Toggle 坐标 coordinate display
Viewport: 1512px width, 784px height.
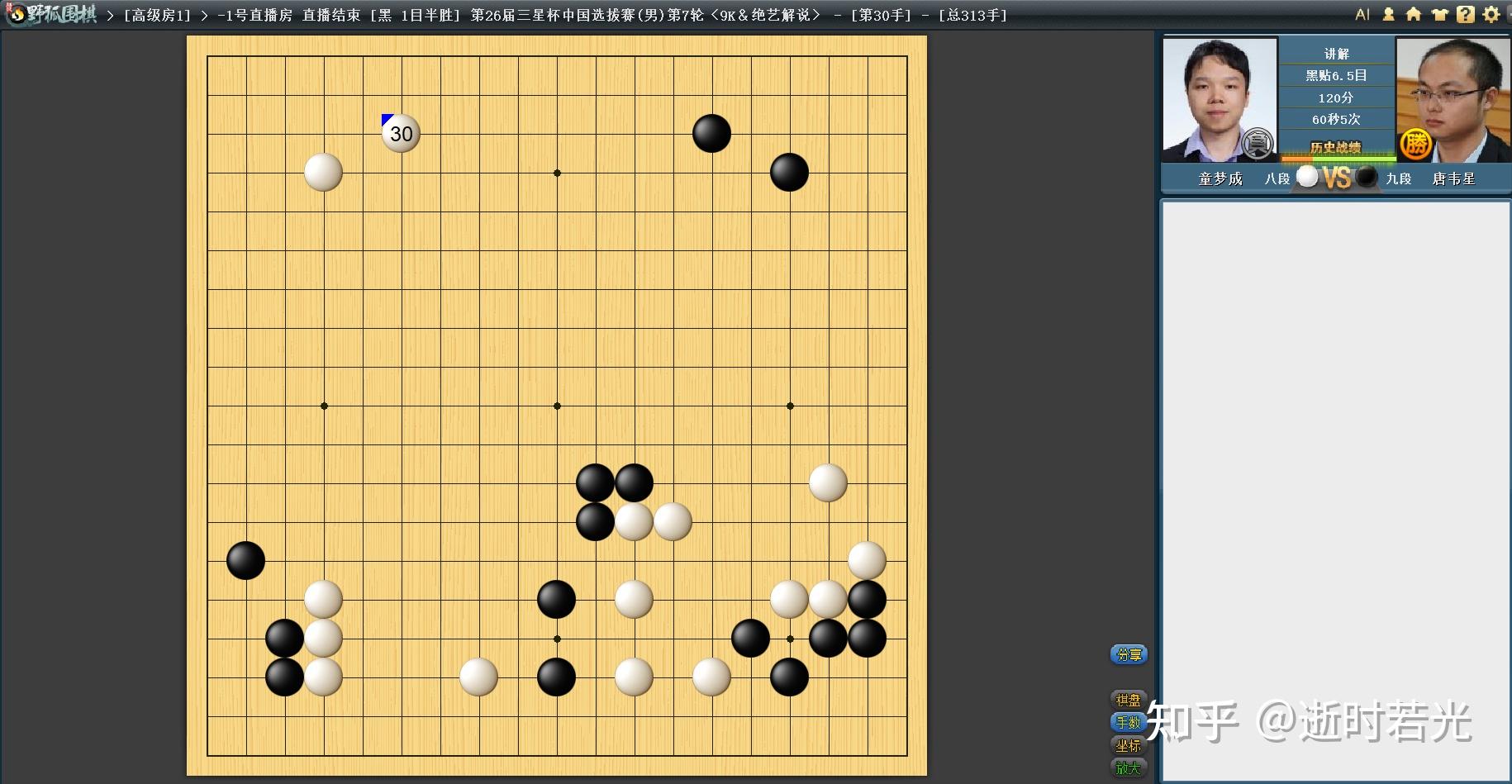(1129, 744)
